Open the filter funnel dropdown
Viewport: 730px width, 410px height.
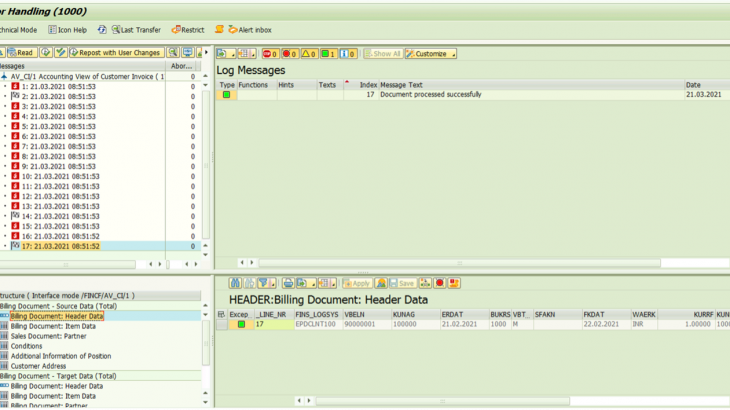(266, 283)
